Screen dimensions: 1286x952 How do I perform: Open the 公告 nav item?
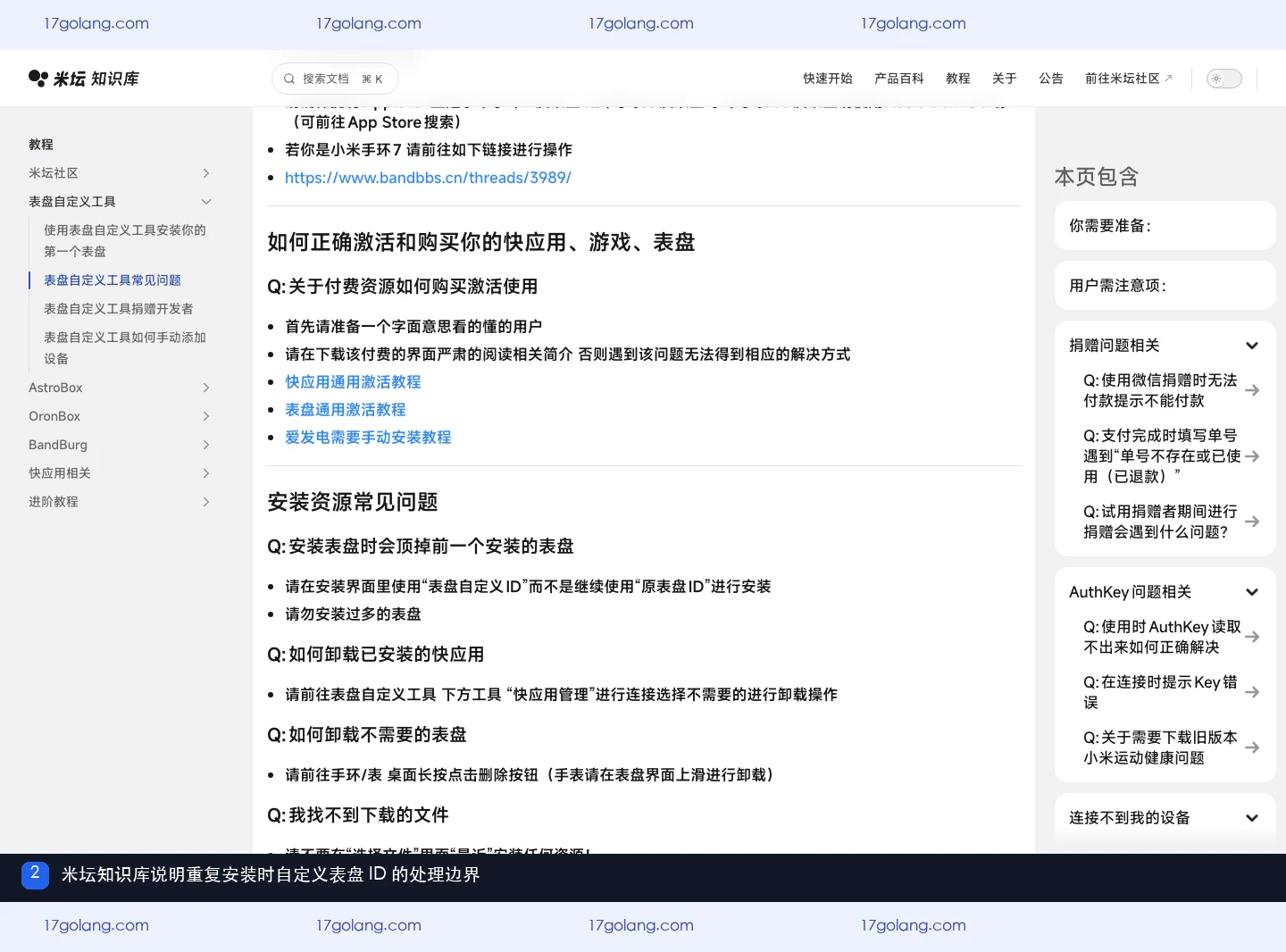point(1051,79)
